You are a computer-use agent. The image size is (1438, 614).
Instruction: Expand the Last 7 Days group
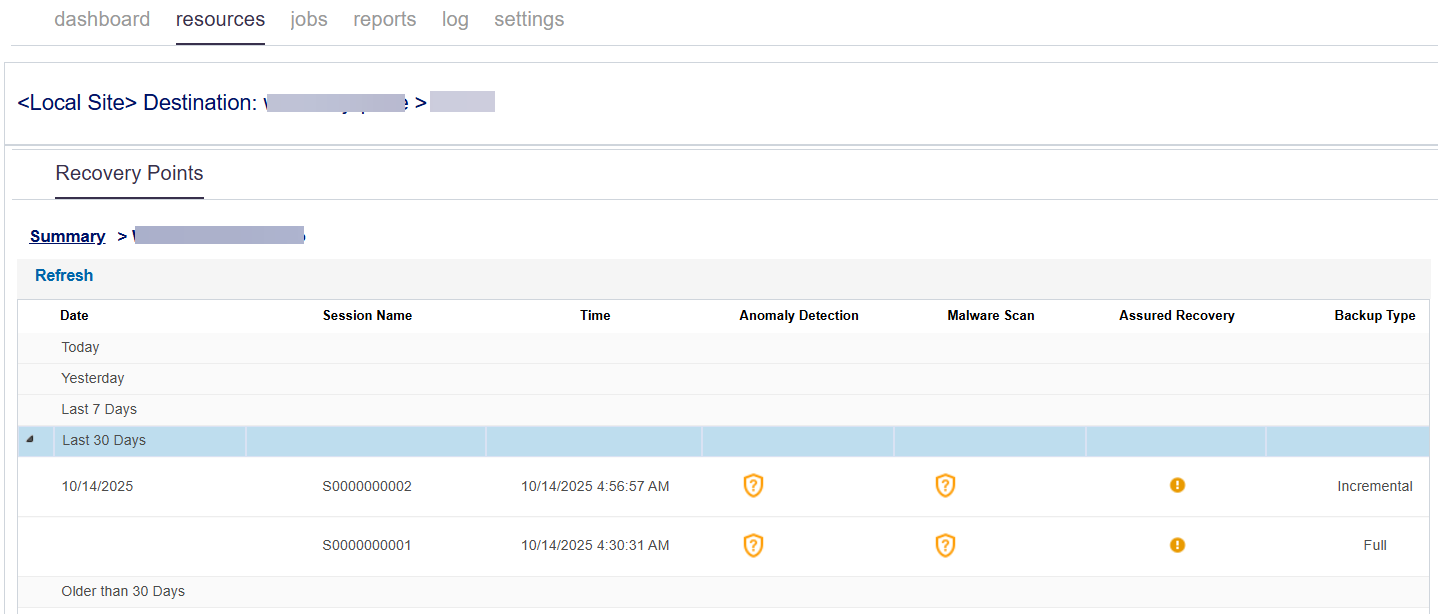pos(99,410)
